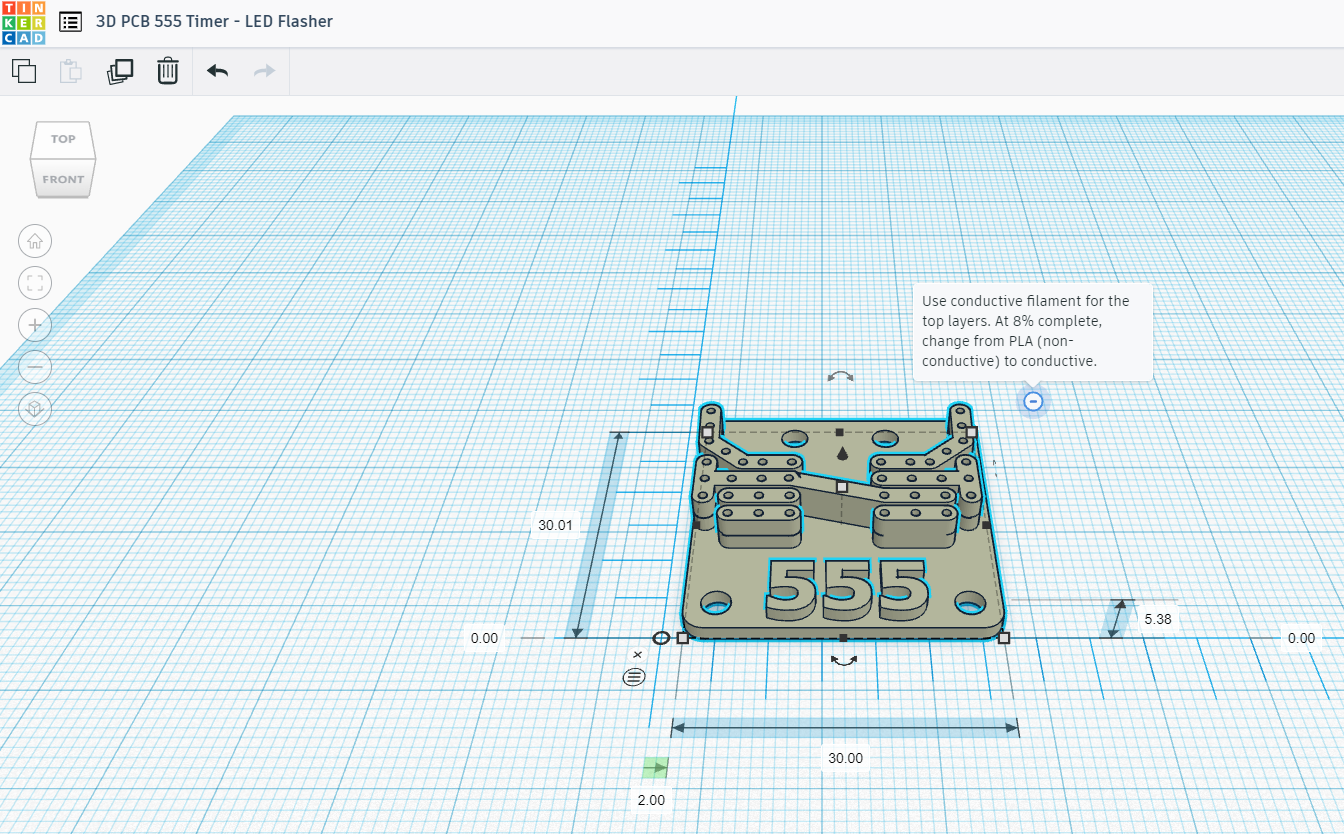The width and height of the screenshot is (1344, 834).
Task: Select the Copy icon in the toolbar
Action: click(x=23, y=71)
